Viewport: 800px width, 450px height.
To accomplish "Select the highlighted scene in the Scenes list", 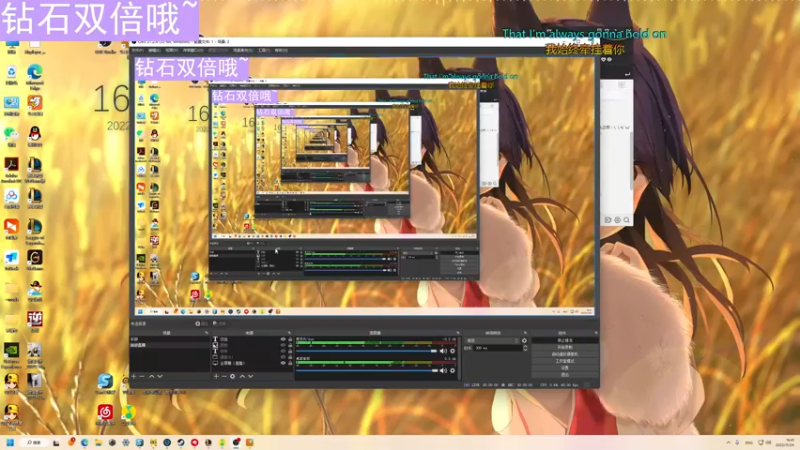I will [169, 345].
